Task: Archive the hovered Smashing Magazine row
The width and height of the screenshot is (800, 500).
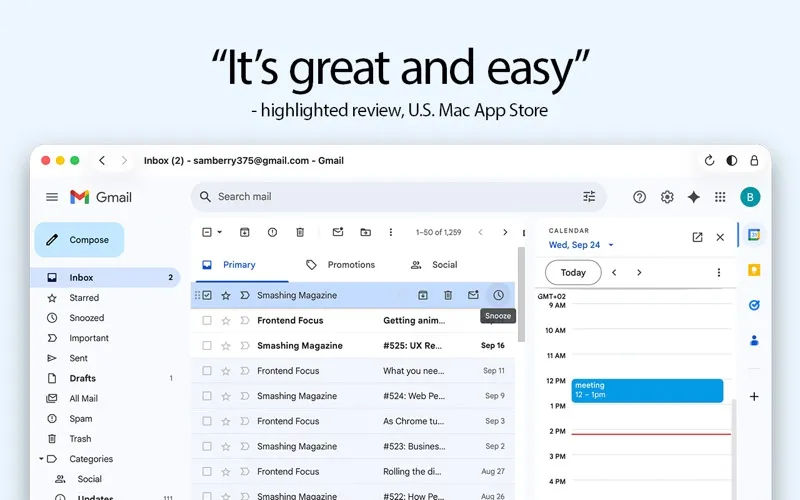Action: pyautogui.click(x=423, y=295)
